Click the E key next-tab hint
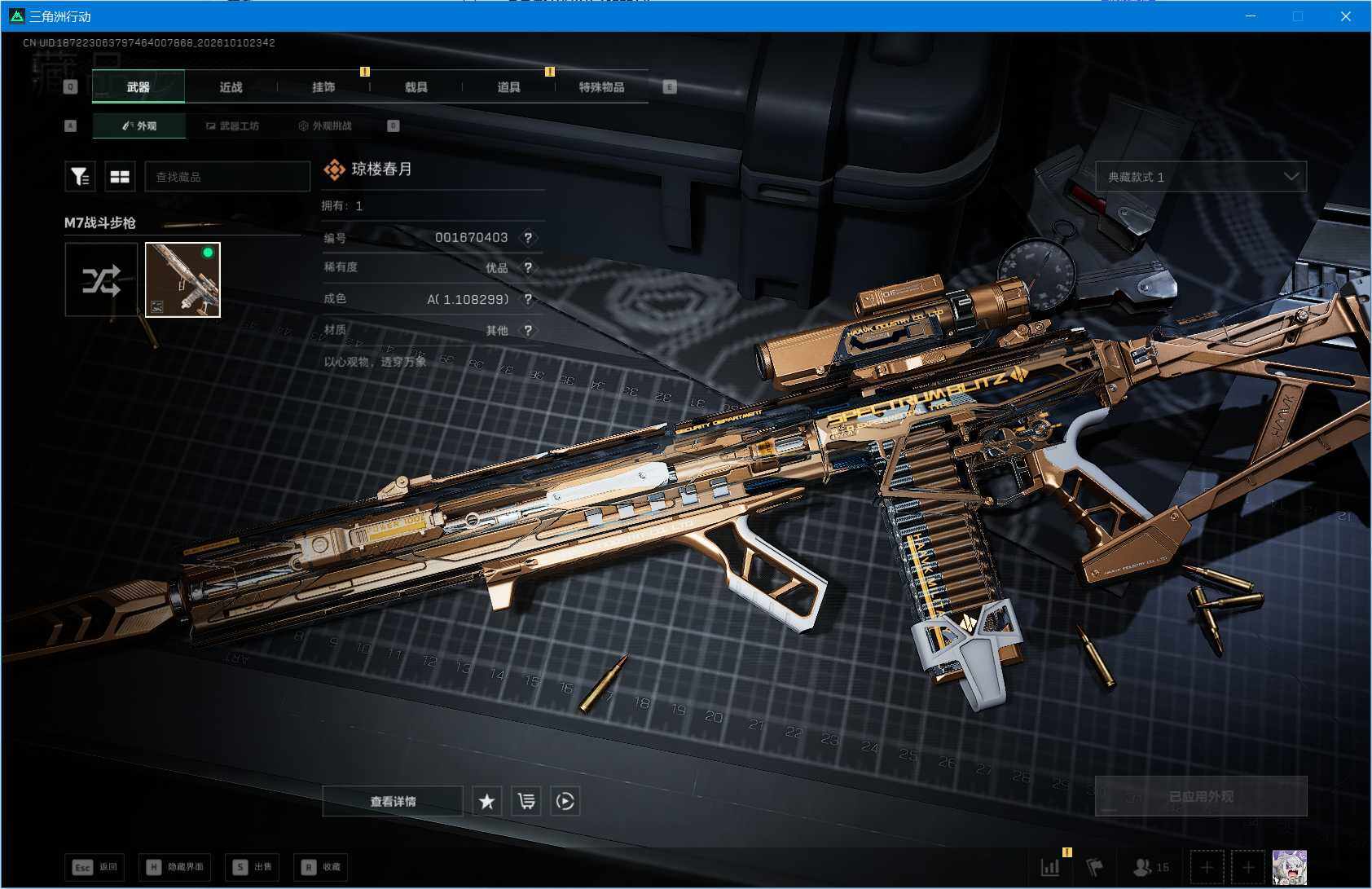 coord(670,86)
